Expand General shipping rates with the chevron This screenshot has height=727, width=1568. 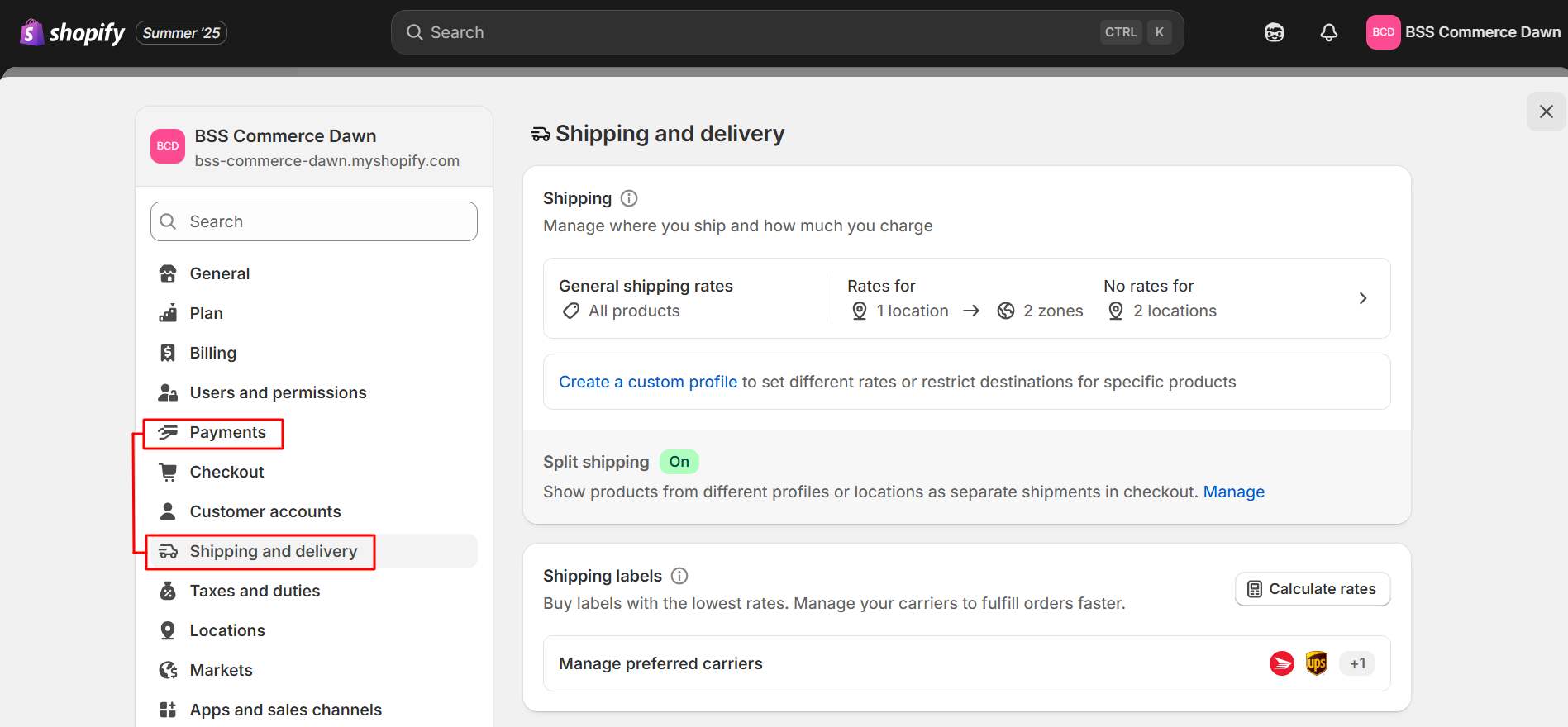(1363, 298)
